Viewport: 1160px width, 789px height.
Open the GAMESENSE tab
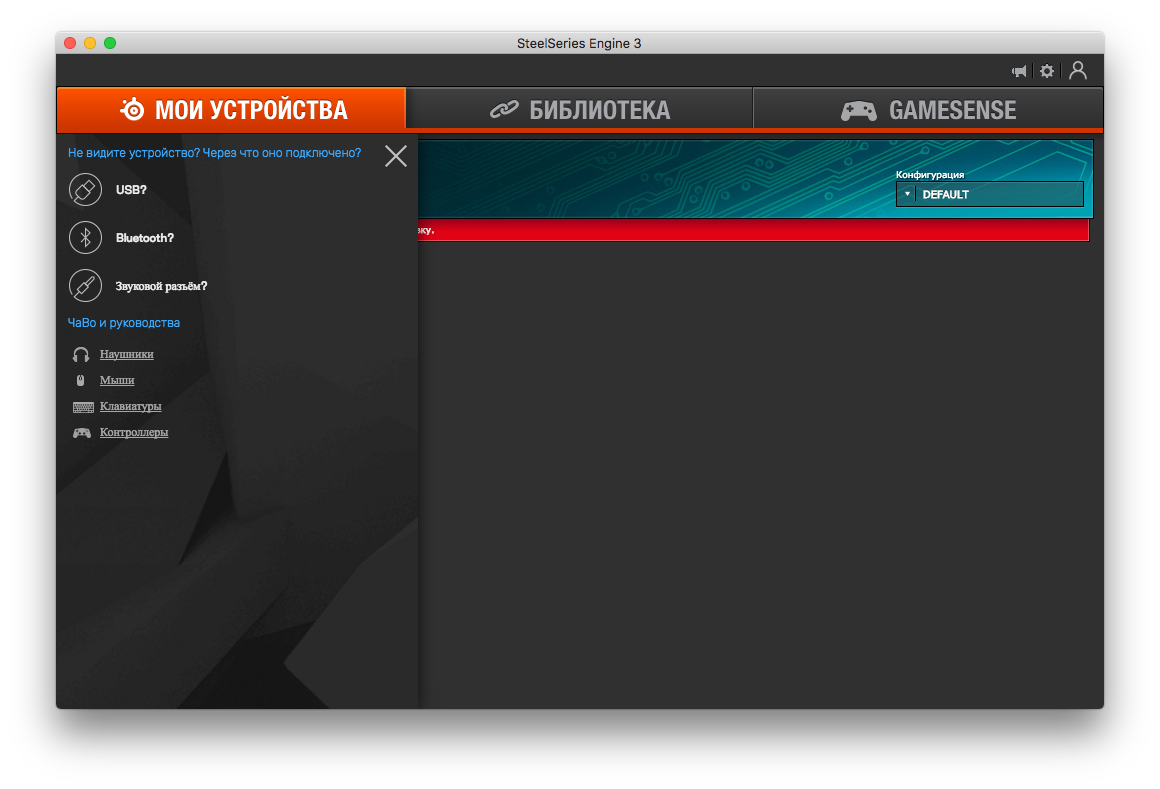pyautogui.click(x=928, y=109)
